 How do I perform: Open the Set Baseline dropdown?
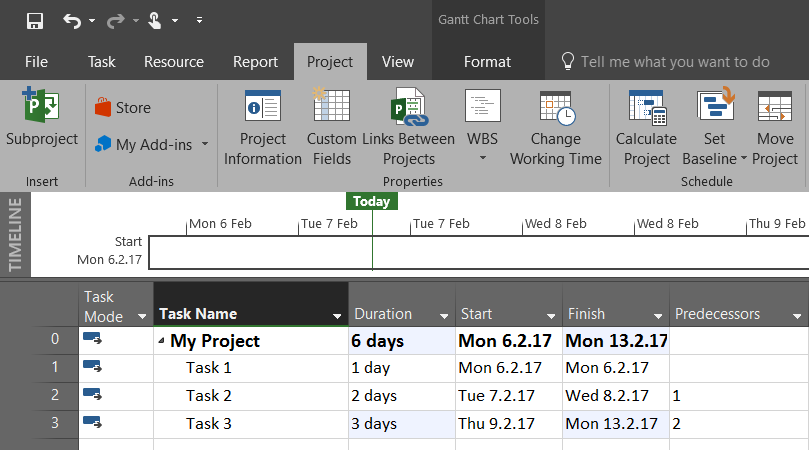tap(744, 159)
